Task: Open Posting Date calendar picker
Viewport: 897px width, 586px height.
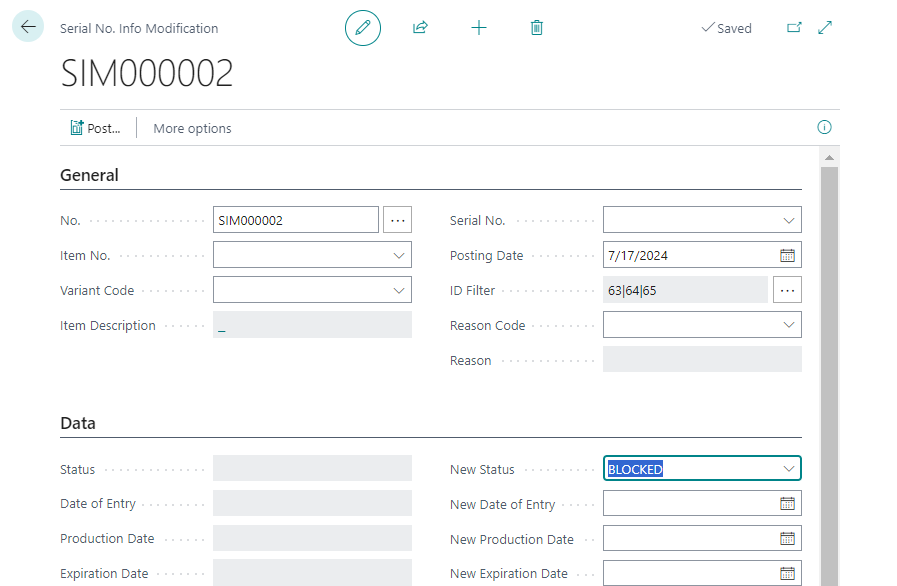Action: pos(788,255)
